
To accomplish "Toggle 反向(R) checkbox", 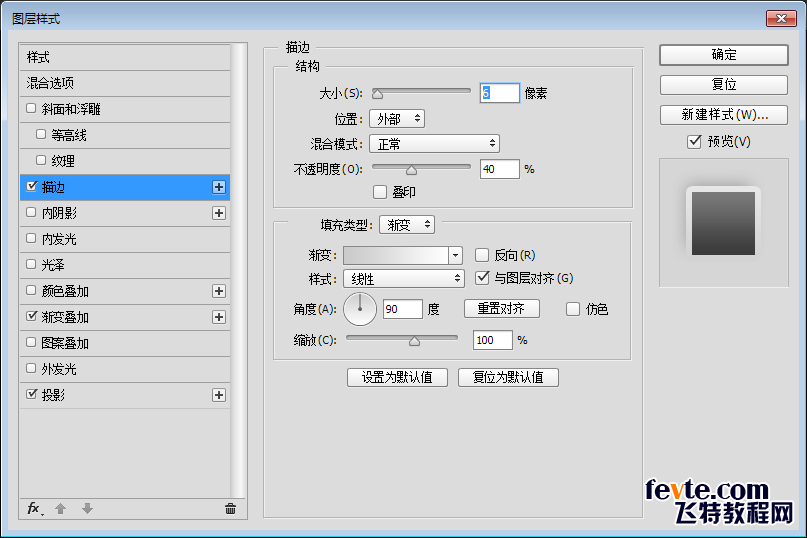I will 482,255.
